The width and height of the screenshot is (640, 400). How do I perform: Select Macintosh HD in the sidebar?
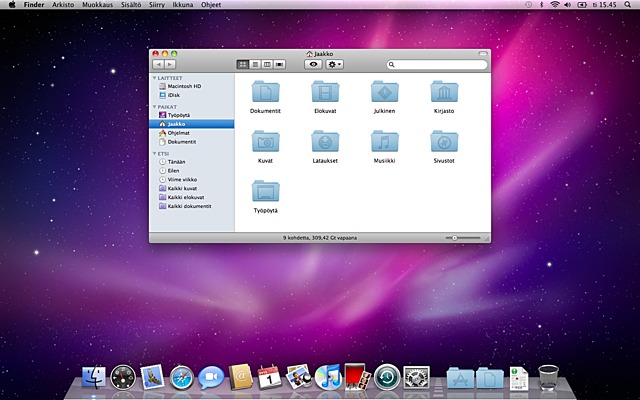192,86
